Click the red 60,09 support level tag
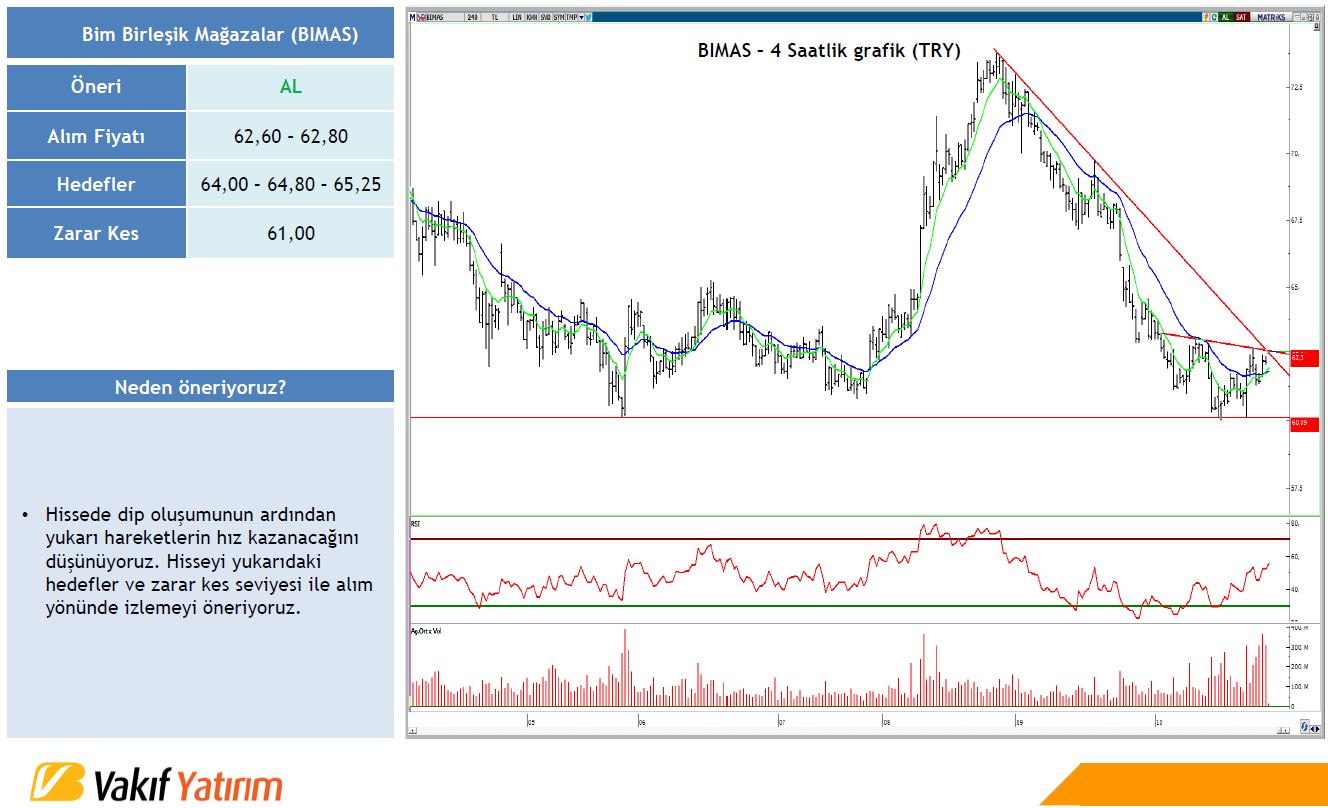 (x=1304, y=424)
